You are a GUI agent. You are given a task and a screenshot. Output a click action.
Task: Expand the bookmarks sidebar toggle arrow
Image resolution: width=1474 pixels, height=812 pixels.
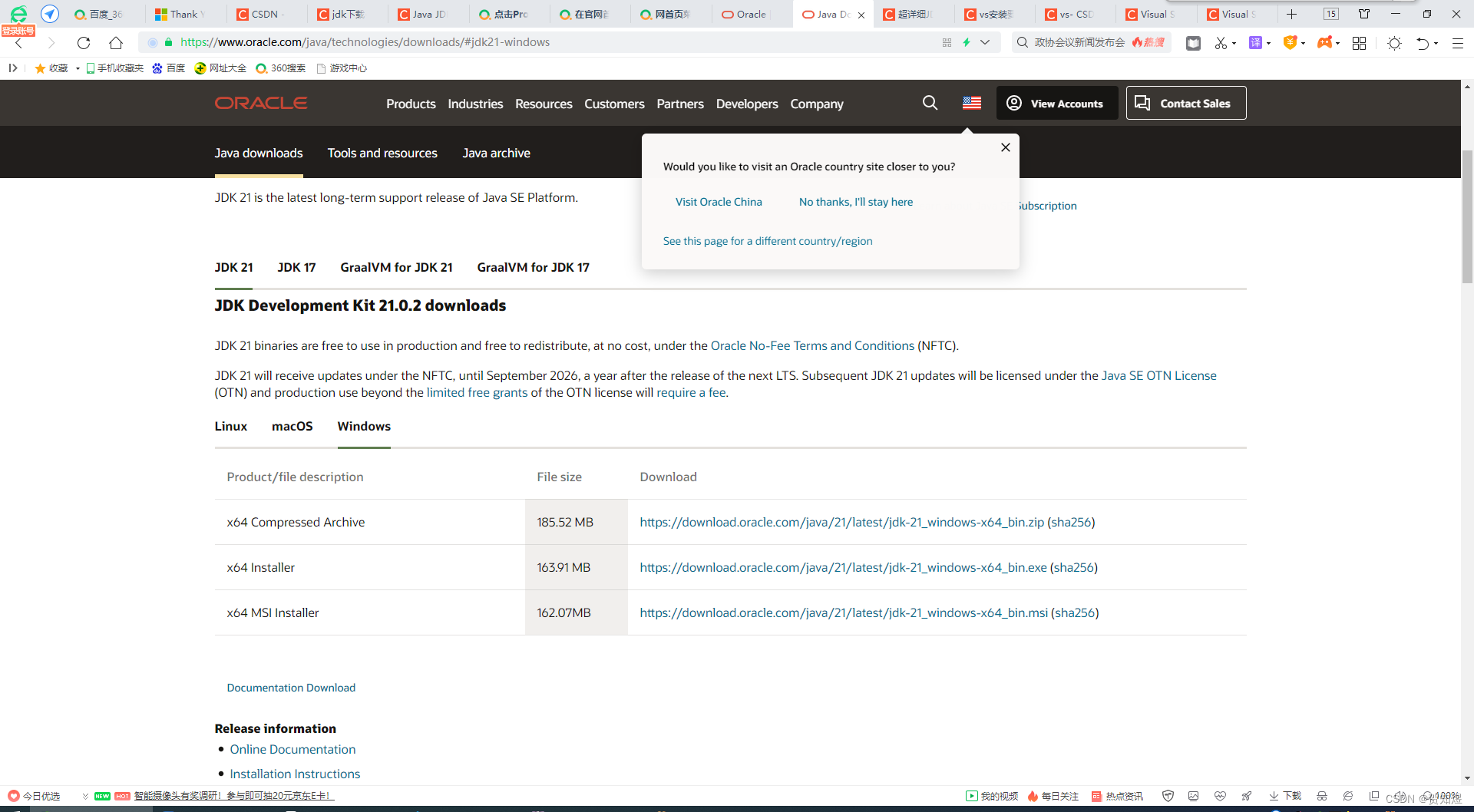coord(13,68)
